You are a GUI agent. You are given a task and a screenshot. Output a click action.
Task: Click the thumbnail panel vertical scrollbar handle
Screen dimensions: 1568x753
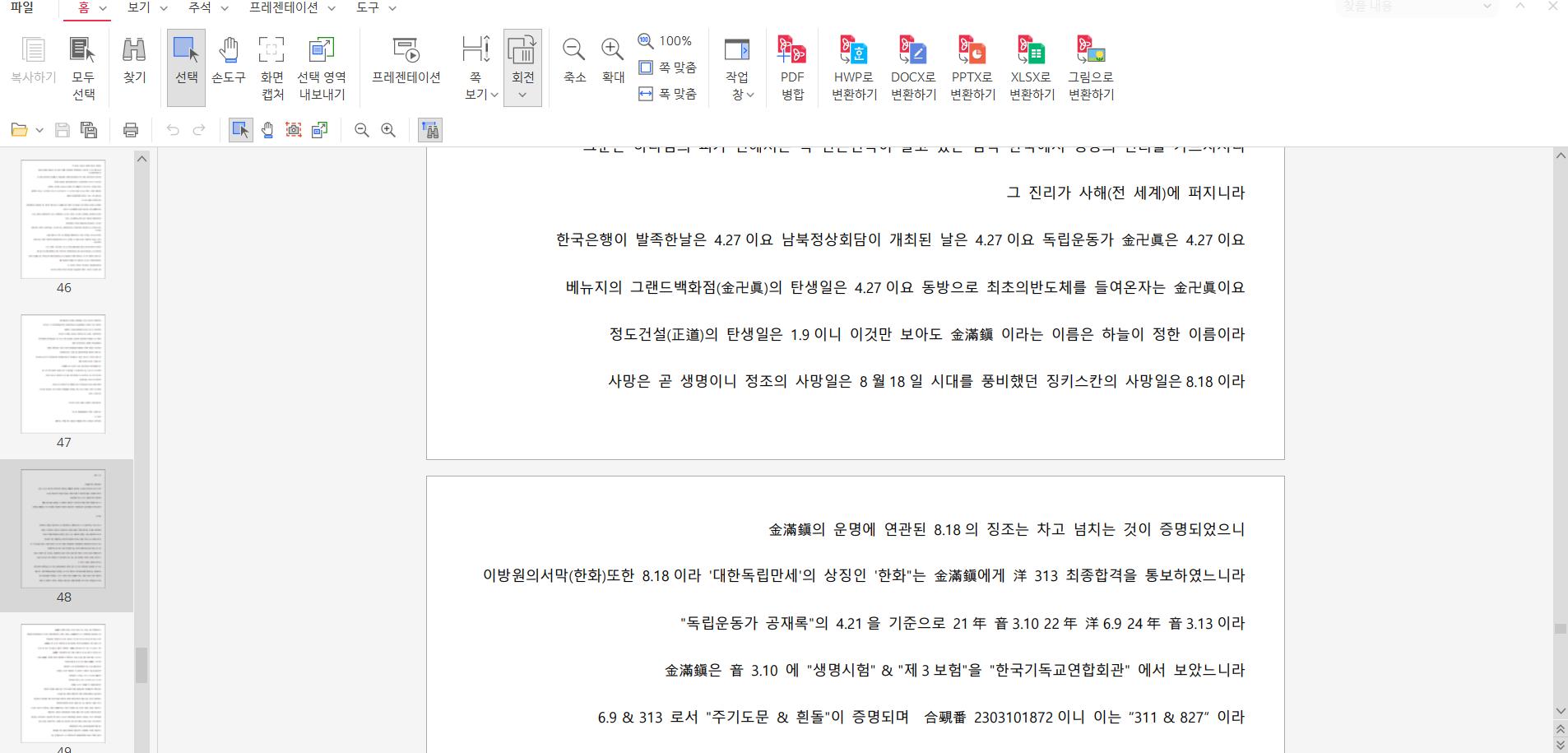click(141, 665)
